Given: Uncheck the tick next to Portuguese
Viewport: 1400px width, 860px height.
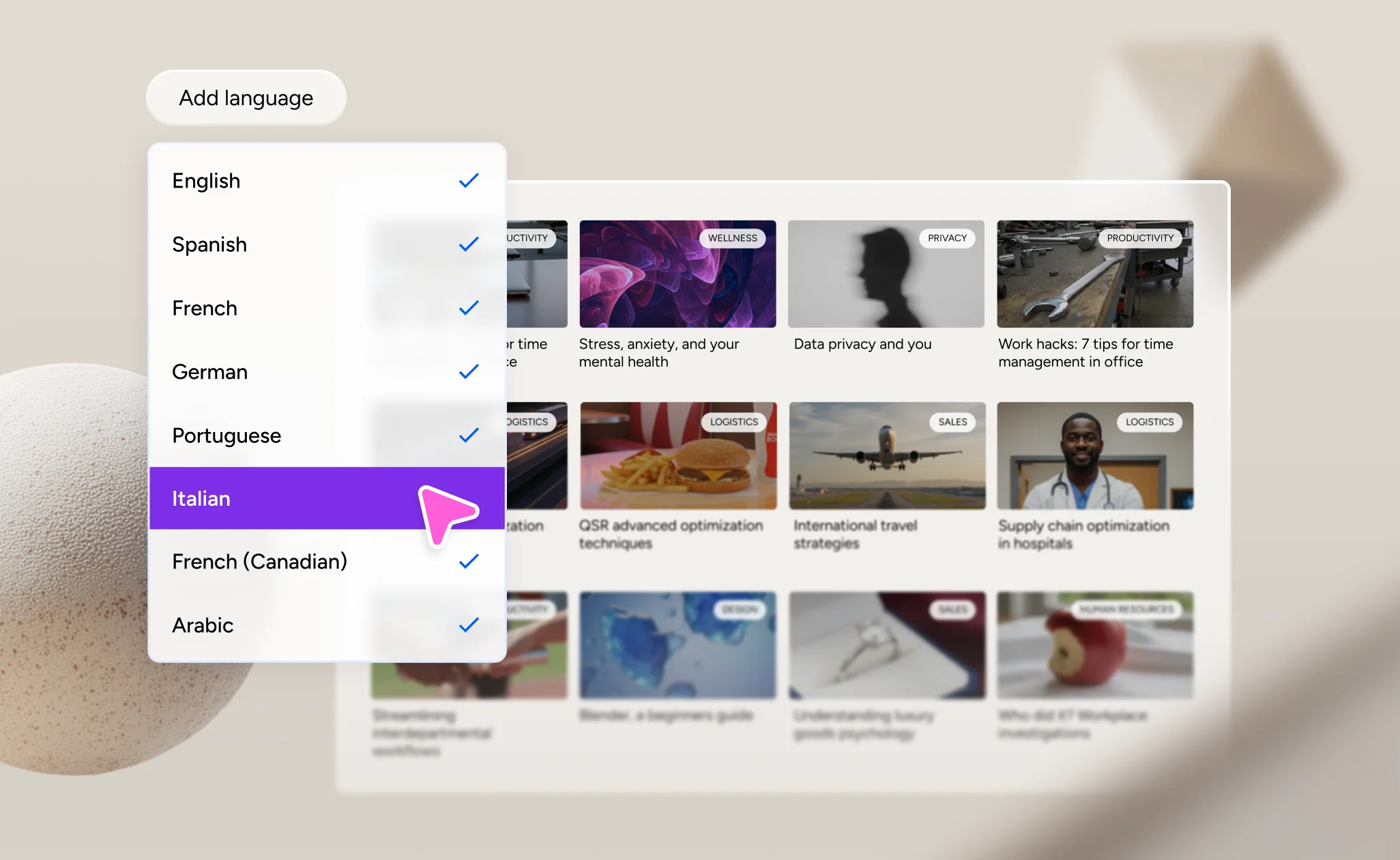Looking at the screenshot, I should pyautogui.click(x=469, y=435).
